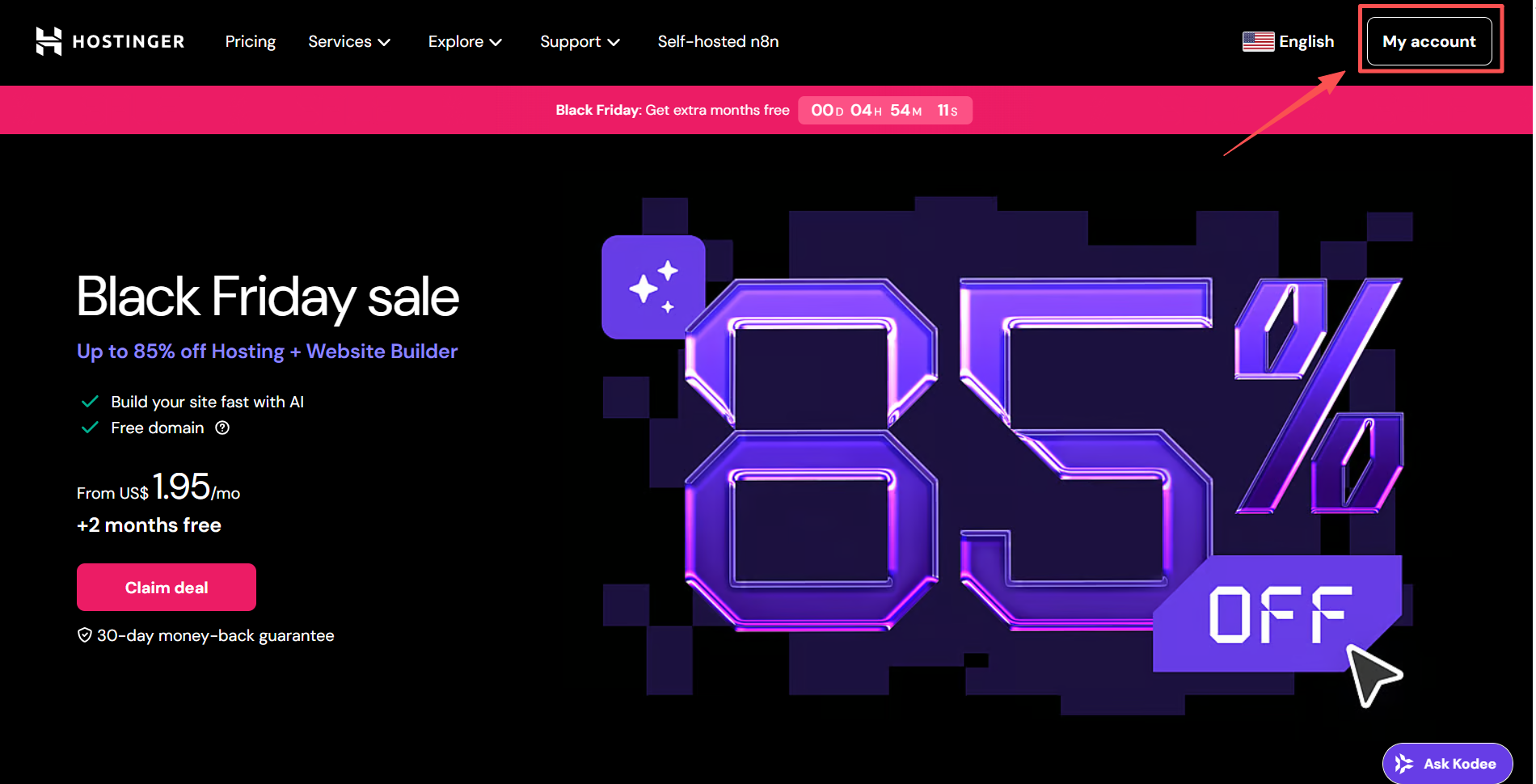This screenshot has height=784, width=1536.
Task: Click the Kodee assistant icon
Action: tap(1404, 764)
